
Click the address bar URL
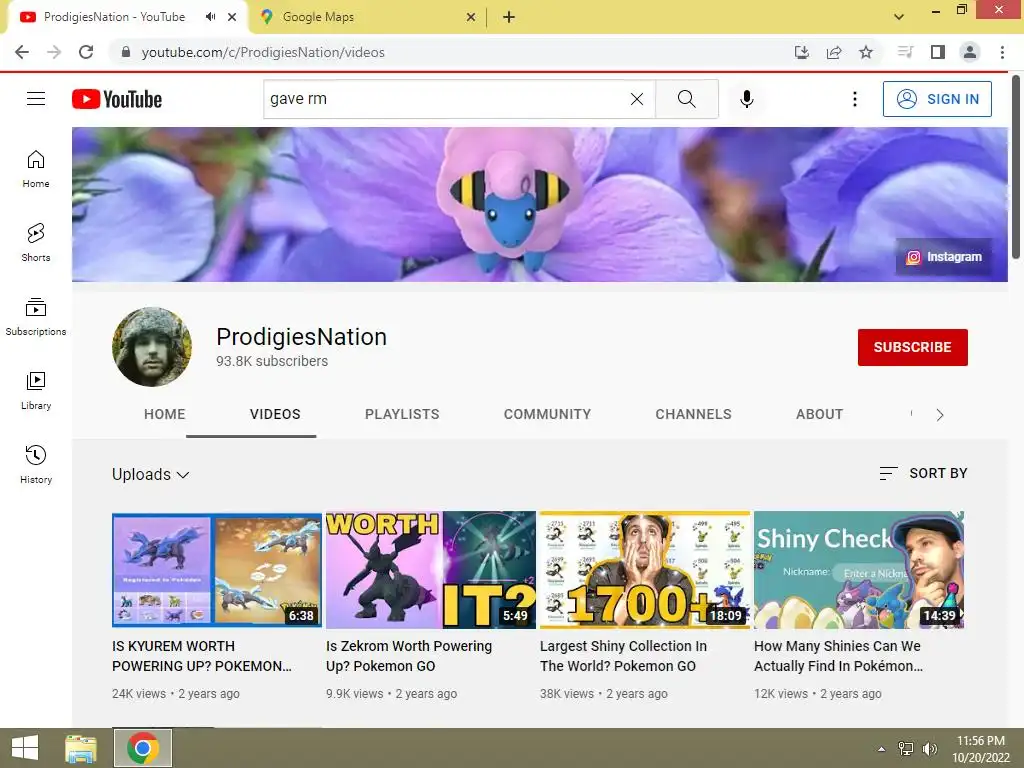(263, 52)
